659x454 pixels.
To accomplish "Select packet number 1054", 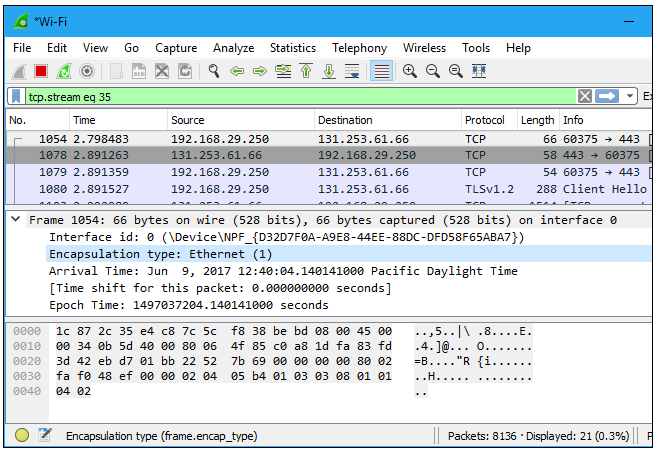I will [329, 139].
